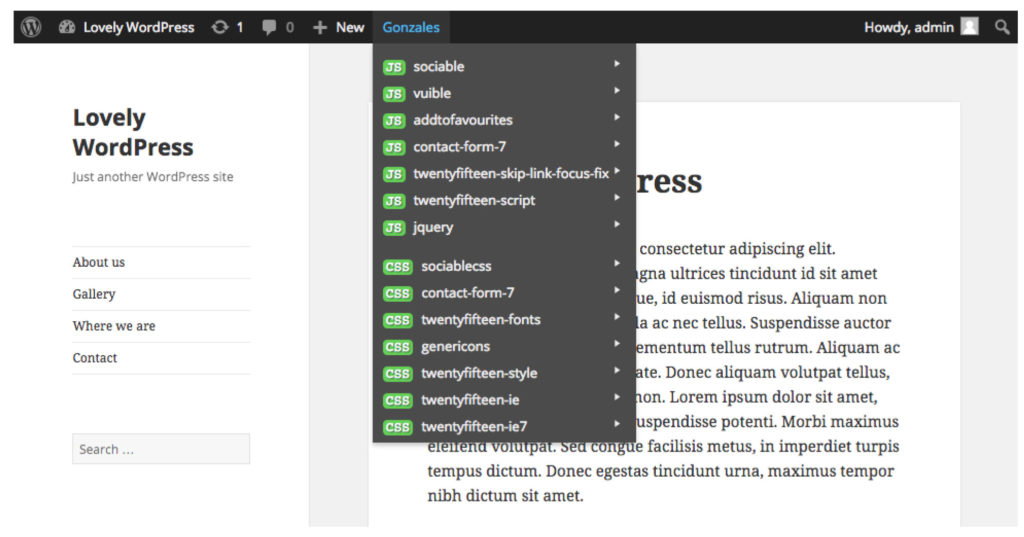1024x537 pixels.
Task: Click the WordPress logo icon
Action: 31,27
